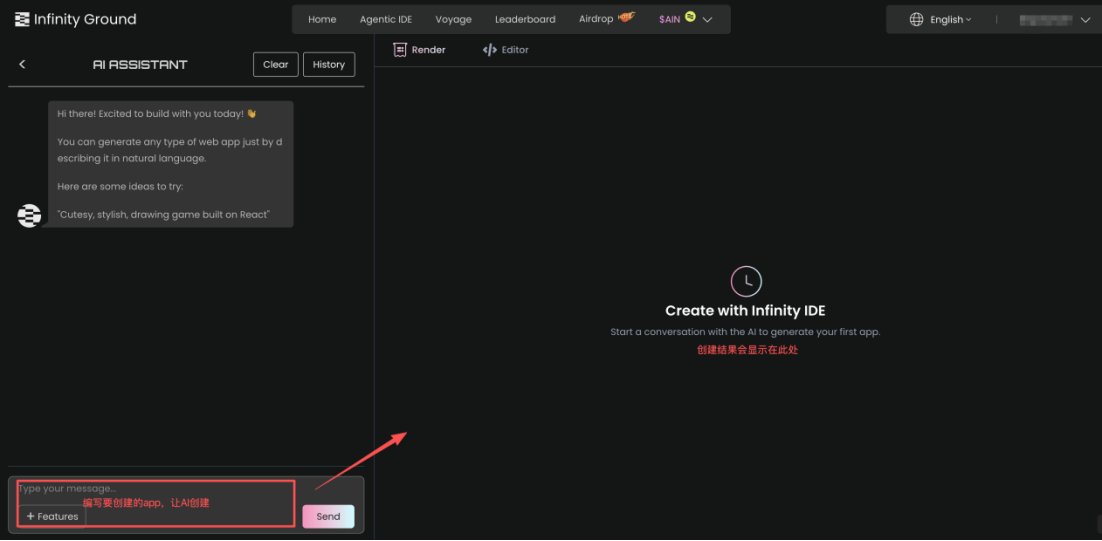Click the AI ASSISTANT panel title
This screenshot has width=1102, height=541.
coord(140,65)
